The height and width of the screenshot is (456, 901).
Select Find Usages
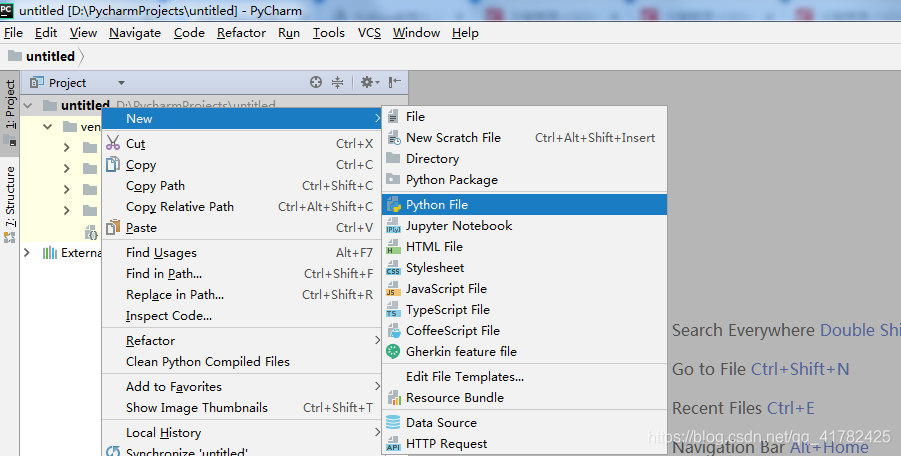click(242, 253)
